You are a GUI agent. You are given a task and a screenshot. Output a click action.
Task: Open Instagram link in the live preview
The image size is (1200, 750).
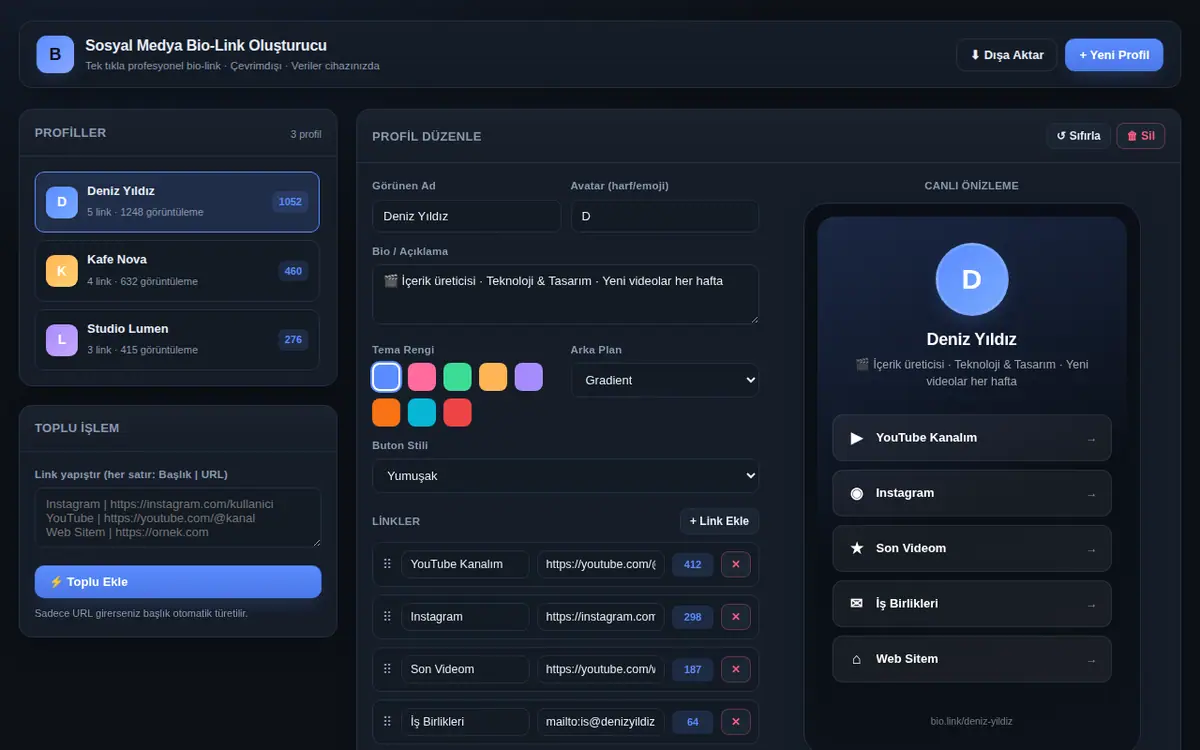(x=971, y=493)
